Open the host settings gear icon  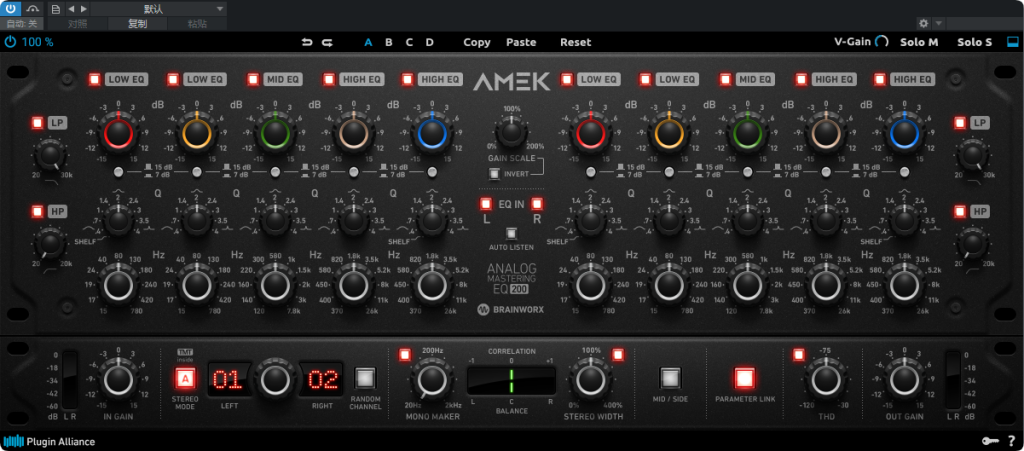(x=923, y=23)
